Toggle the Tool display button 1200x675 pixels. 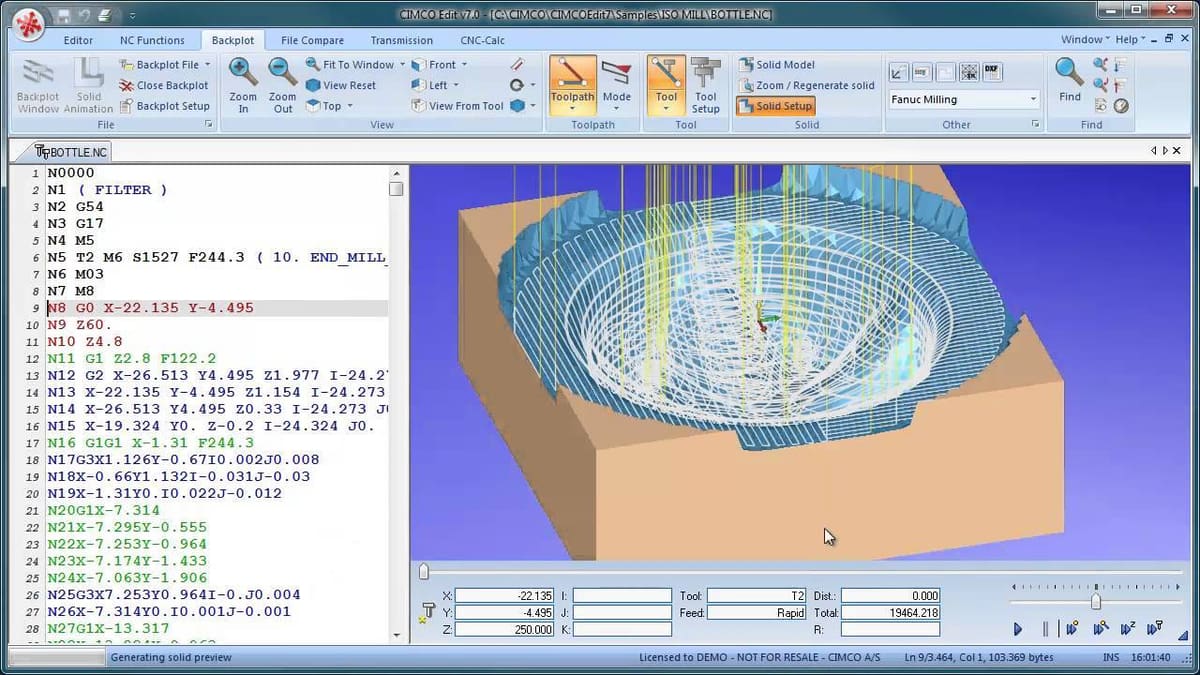[666, 86]
